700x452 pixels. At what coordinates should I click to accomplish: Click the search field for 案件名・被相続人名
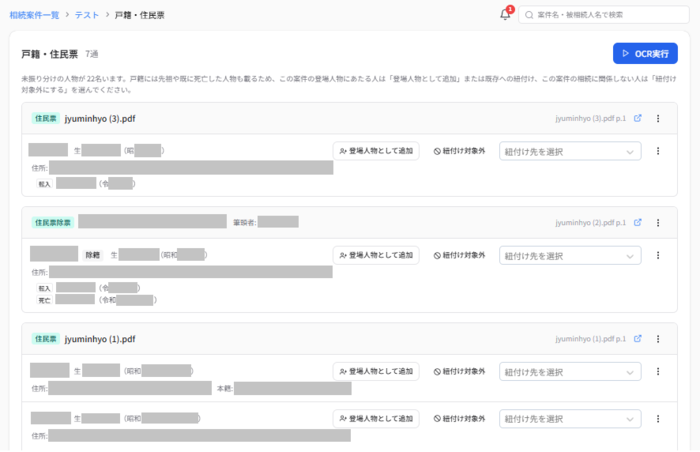(x=604, y=15)
